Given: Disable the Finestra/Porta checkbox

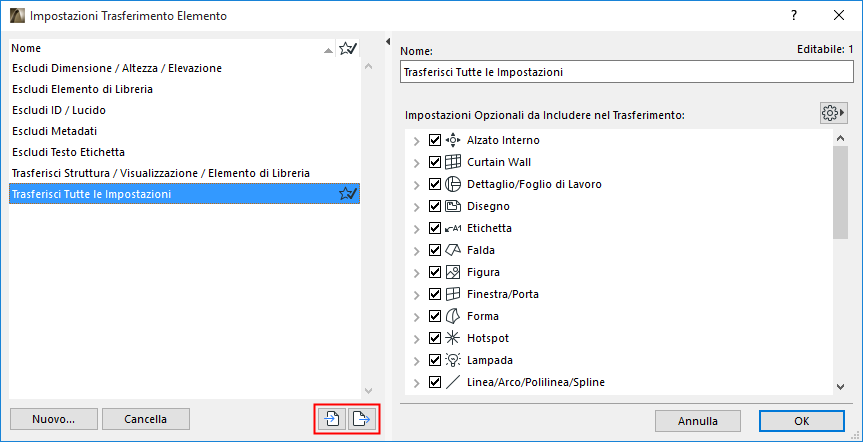Looking at the screenshot, I should [x=434, y=294].
